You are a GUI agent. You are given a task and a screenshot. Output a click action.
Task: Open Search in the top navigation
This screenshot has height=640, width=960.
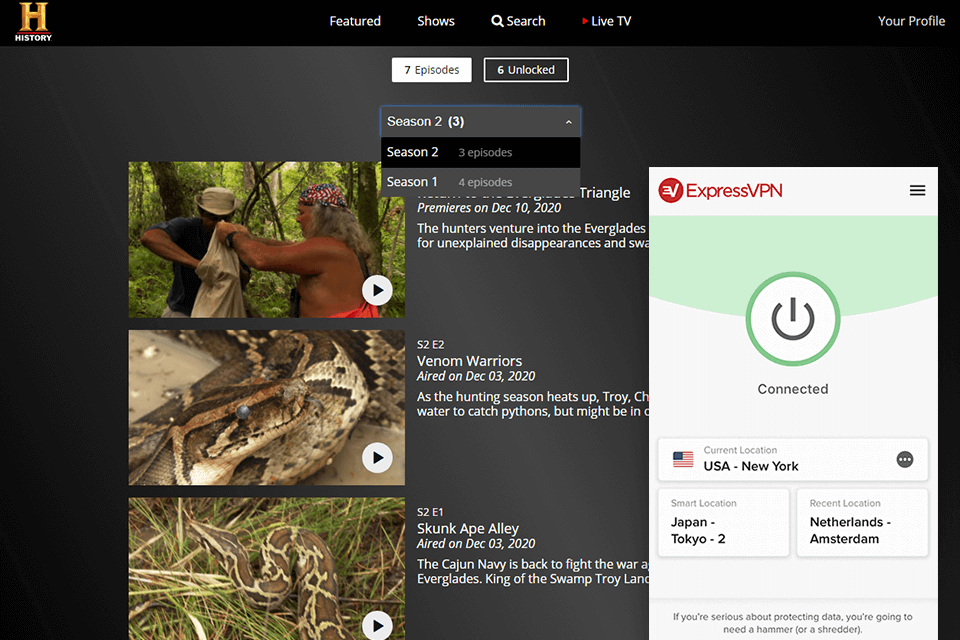(518, 21)
